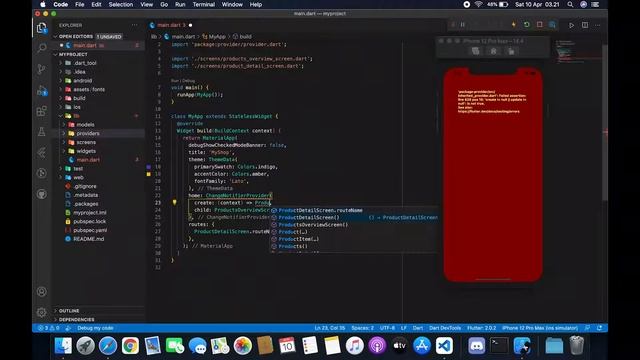
Task: Open Dart DevTools from debug toolbar
Action: pyautogui.click(x=552, y=25)
